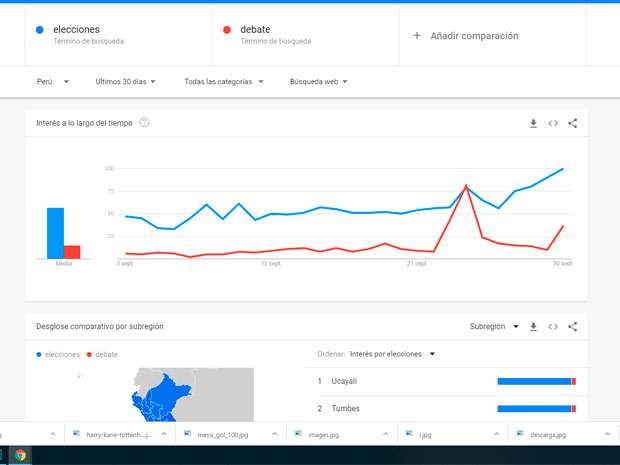Click the Chrome icon in the taskbar
This screenshot has width=620, height=465.
[x=20, y=455]
